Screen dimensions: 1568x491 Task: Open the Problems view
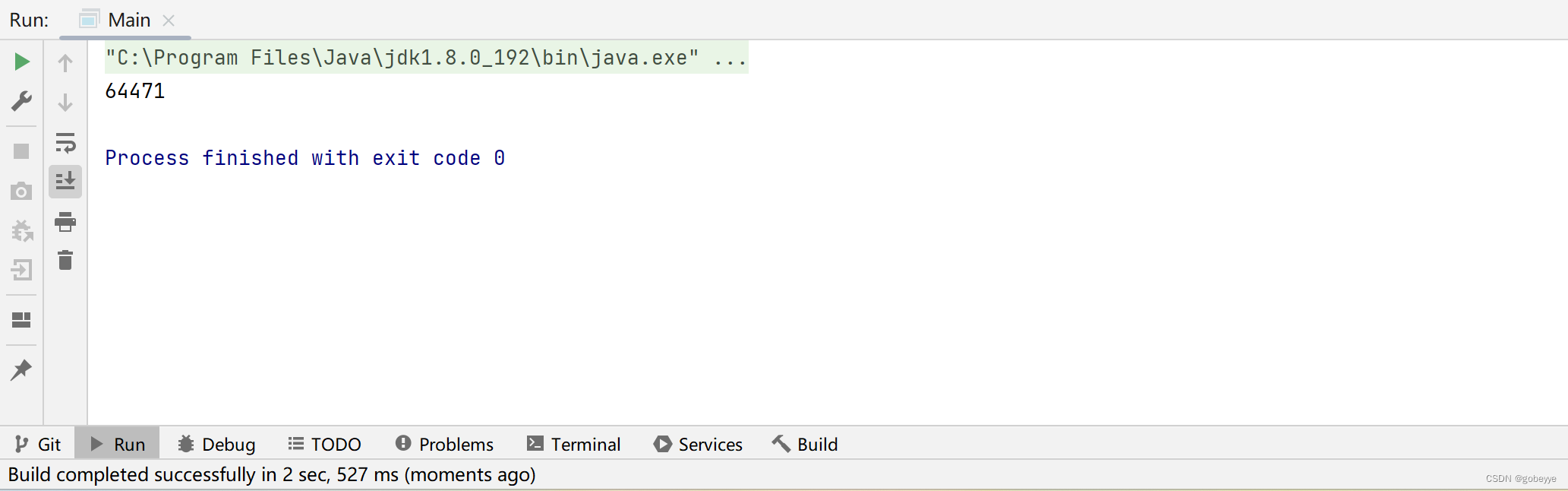tap(444, 444)
